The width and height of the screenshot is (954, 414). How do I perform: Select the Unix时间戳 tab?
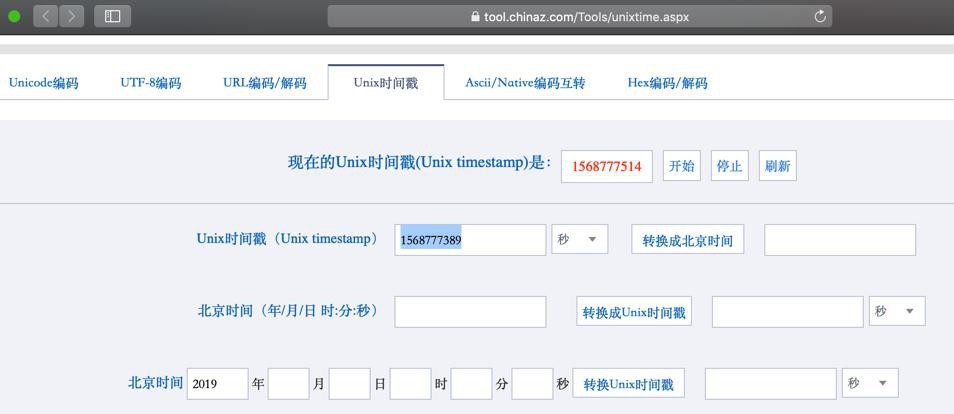386,83
